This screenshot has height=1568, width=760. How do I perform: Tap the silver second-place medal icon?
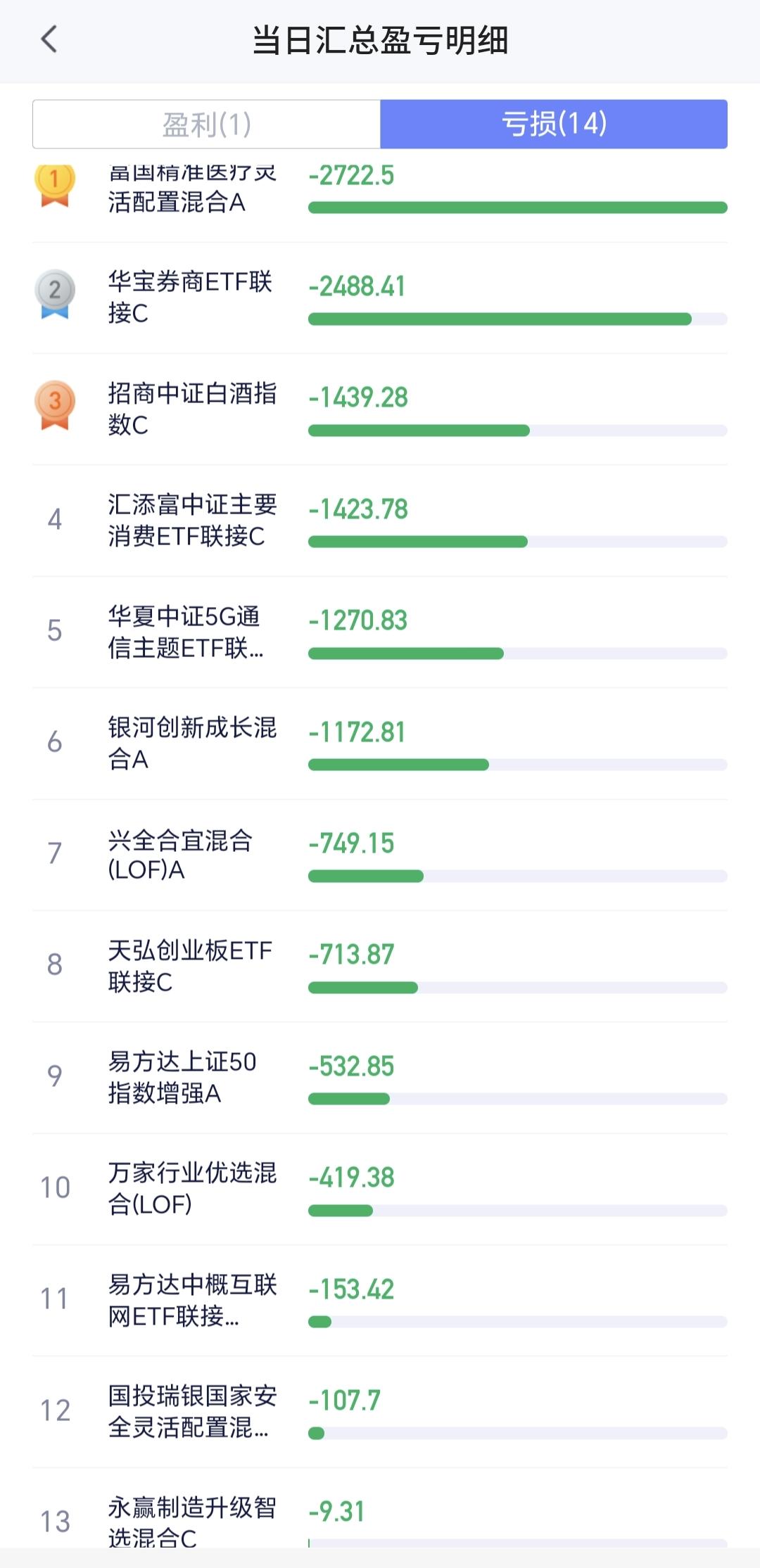click(54, 293)
